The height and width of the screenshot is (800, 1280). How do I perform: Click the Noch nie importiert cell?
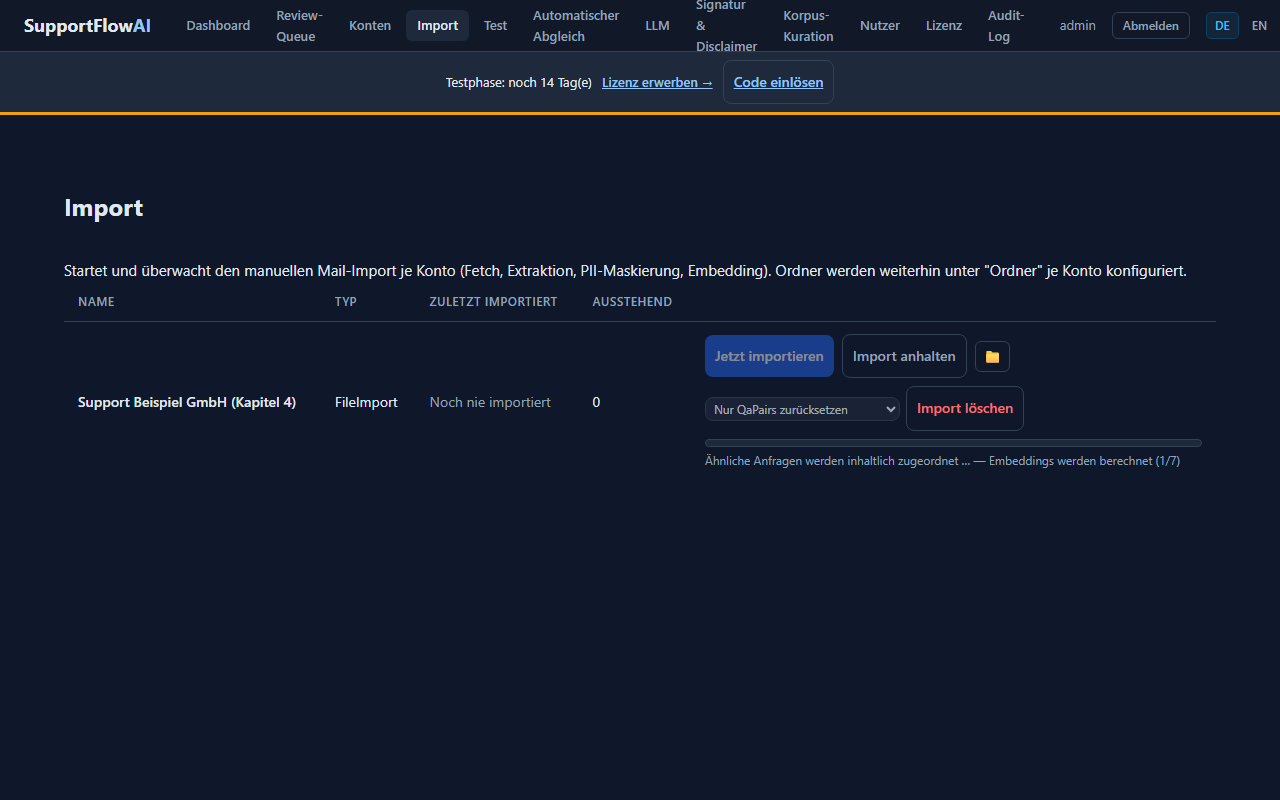(490, 402)
